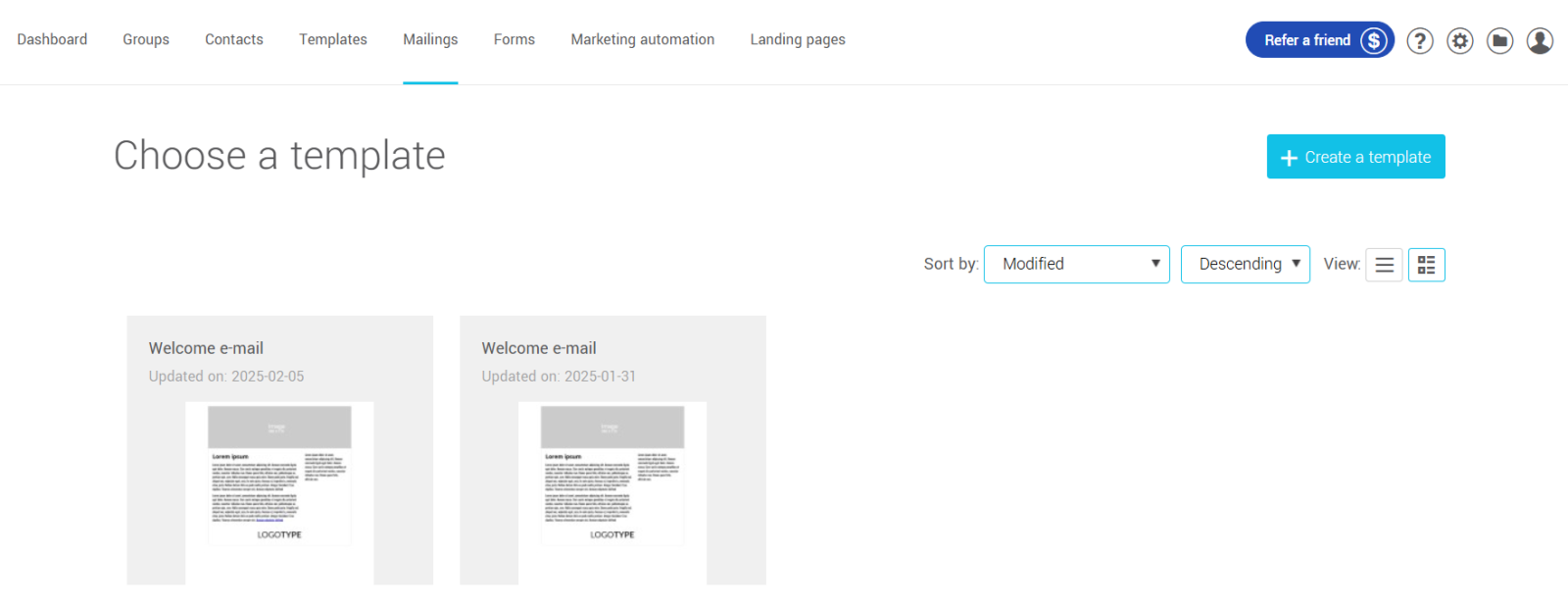Navigate to Contacts
The height and width of the screenshot is (608, 1568).
click(x=234, y=39)
